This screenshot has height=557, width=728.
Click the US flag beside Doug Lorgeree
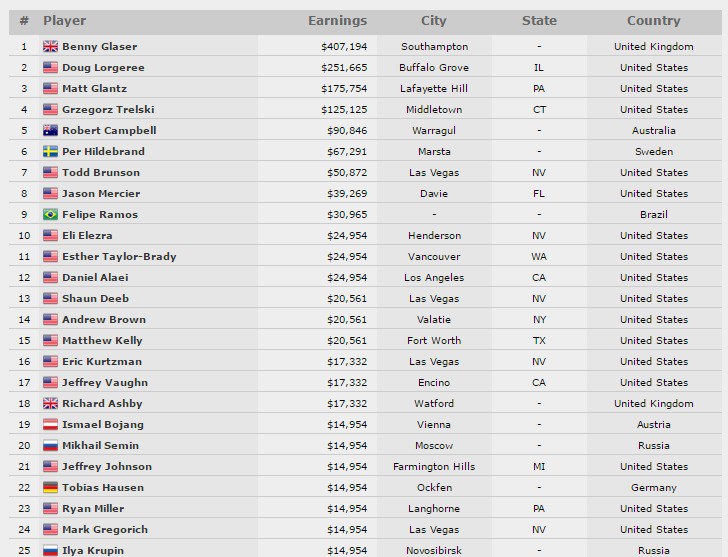[x=50, y=68]
